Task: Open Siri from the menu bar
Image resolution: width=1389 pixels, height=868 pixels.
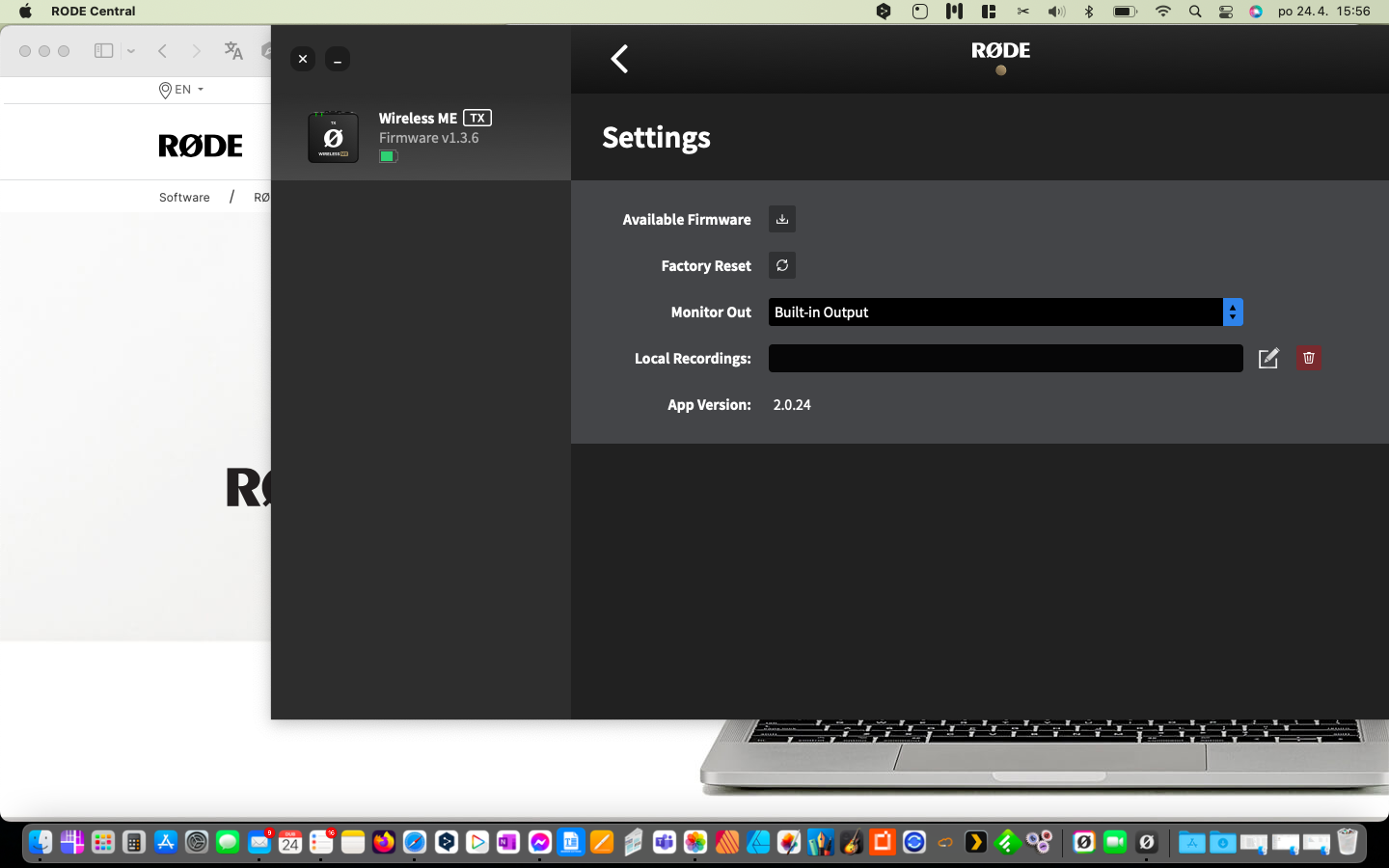Action: pos(1256,12)
